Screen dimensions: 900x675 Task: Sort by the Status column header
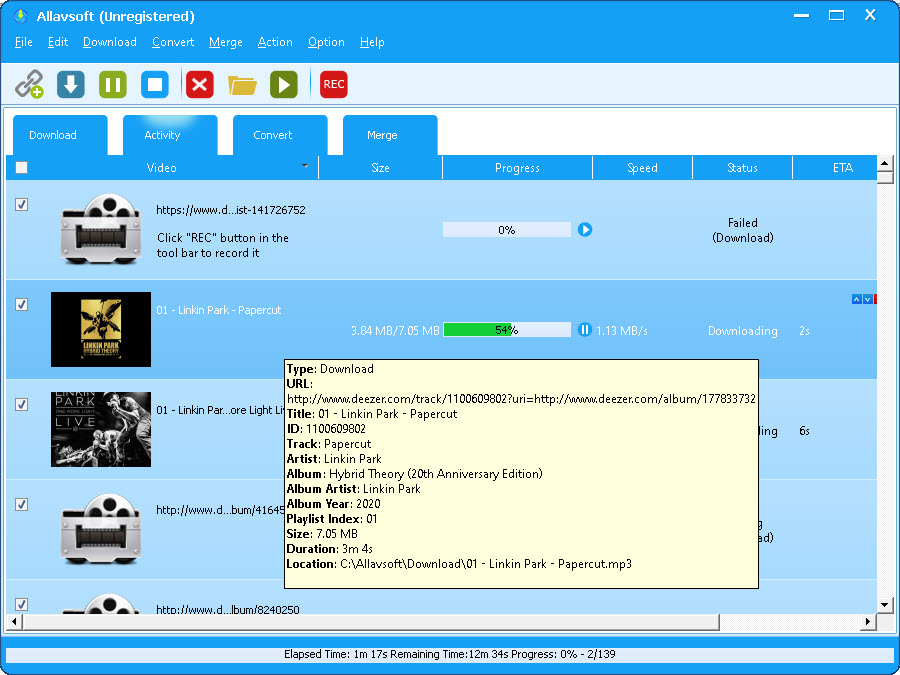(742, 168)
